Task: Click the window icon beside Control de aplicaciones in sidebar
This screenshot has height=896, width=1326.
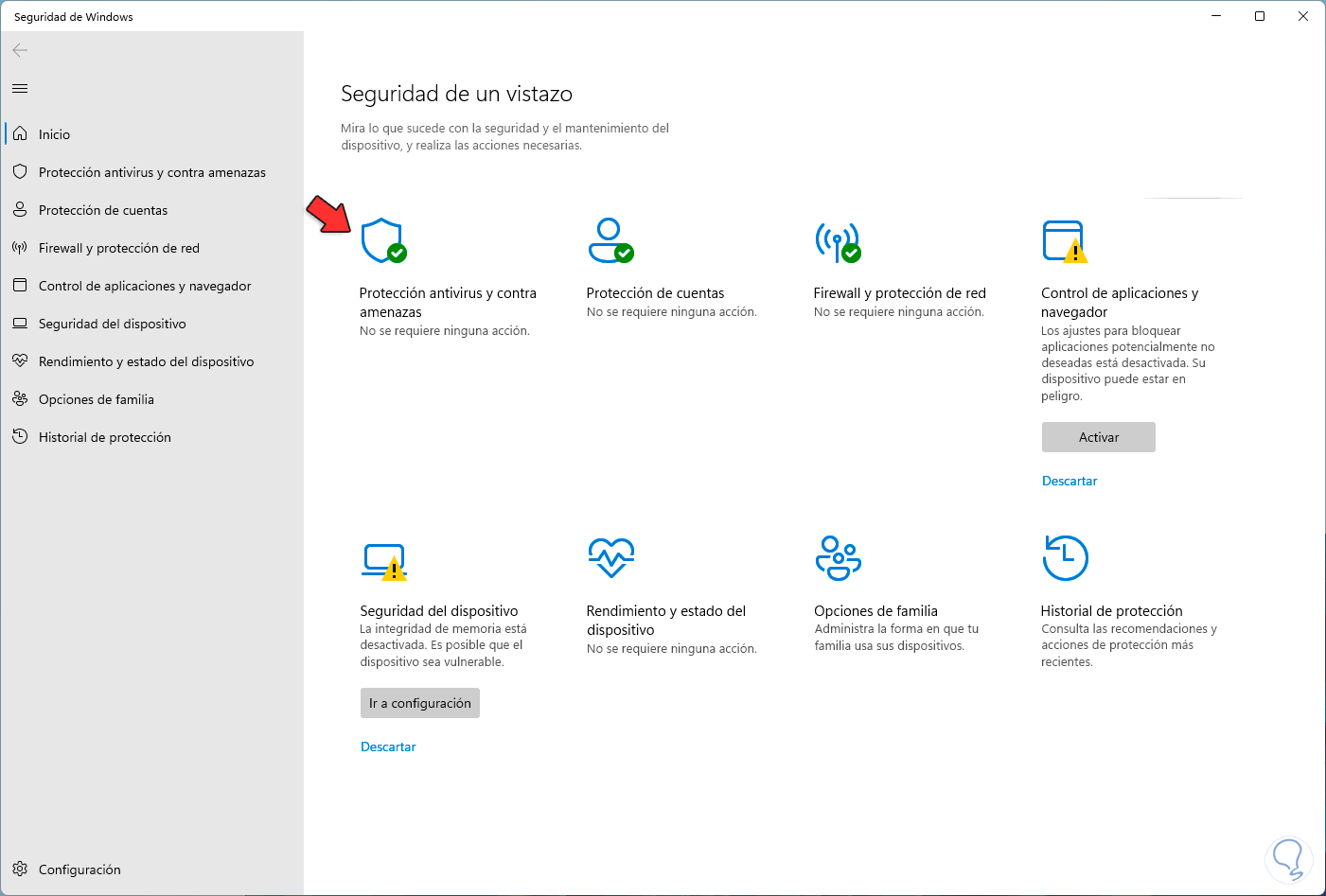Action: (x=20, y=286)
